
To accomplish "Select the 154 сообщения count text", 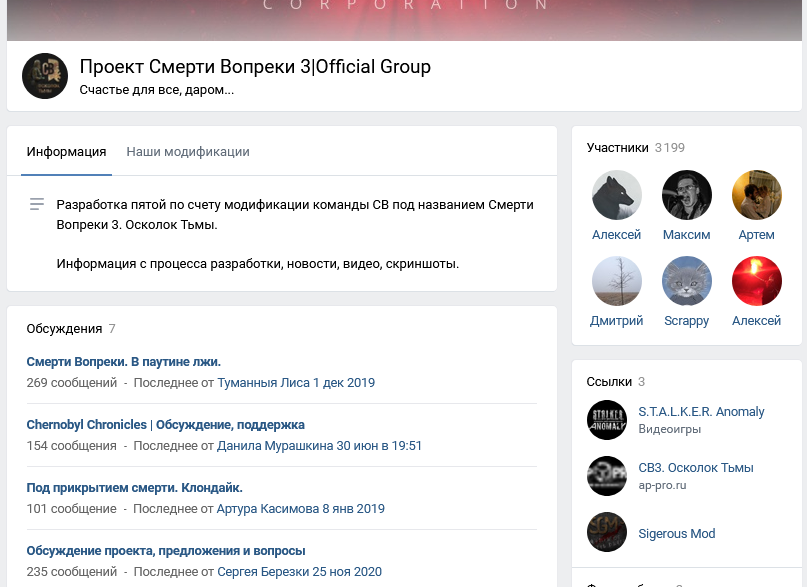I will 72,446.
